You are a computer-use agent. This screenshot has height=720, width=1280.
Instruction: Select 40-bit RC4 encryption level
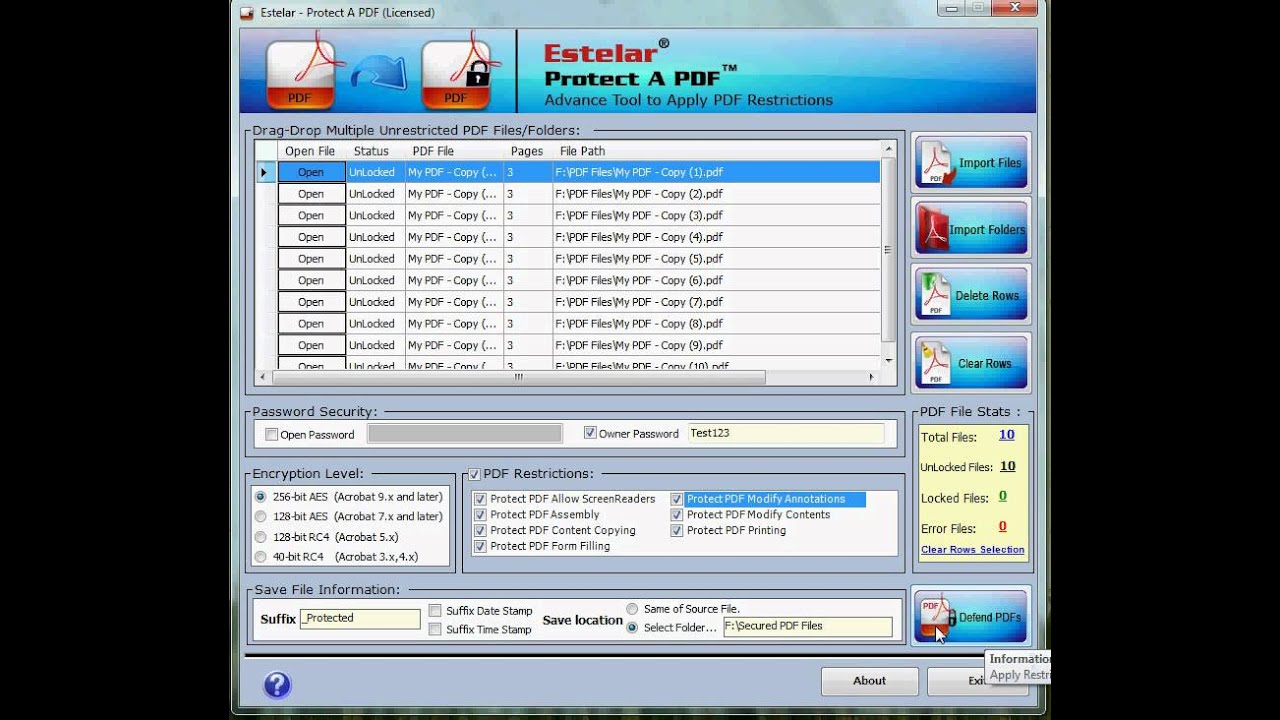pos(261,557)
